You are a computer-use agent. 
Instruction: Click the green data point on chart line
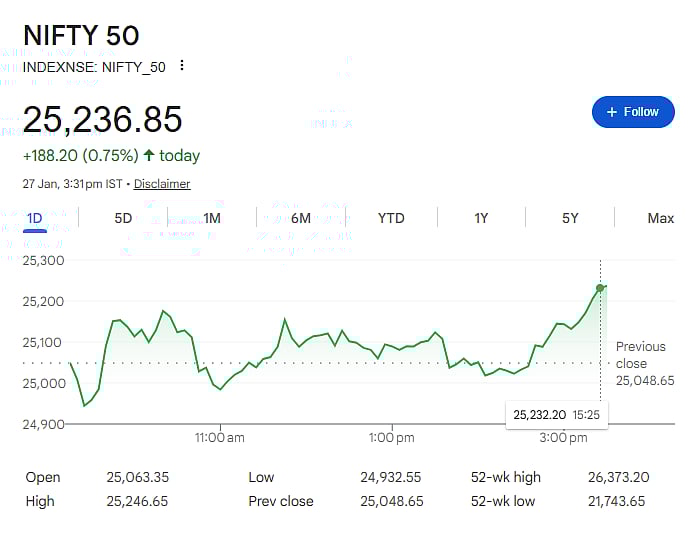click(600, 288)
